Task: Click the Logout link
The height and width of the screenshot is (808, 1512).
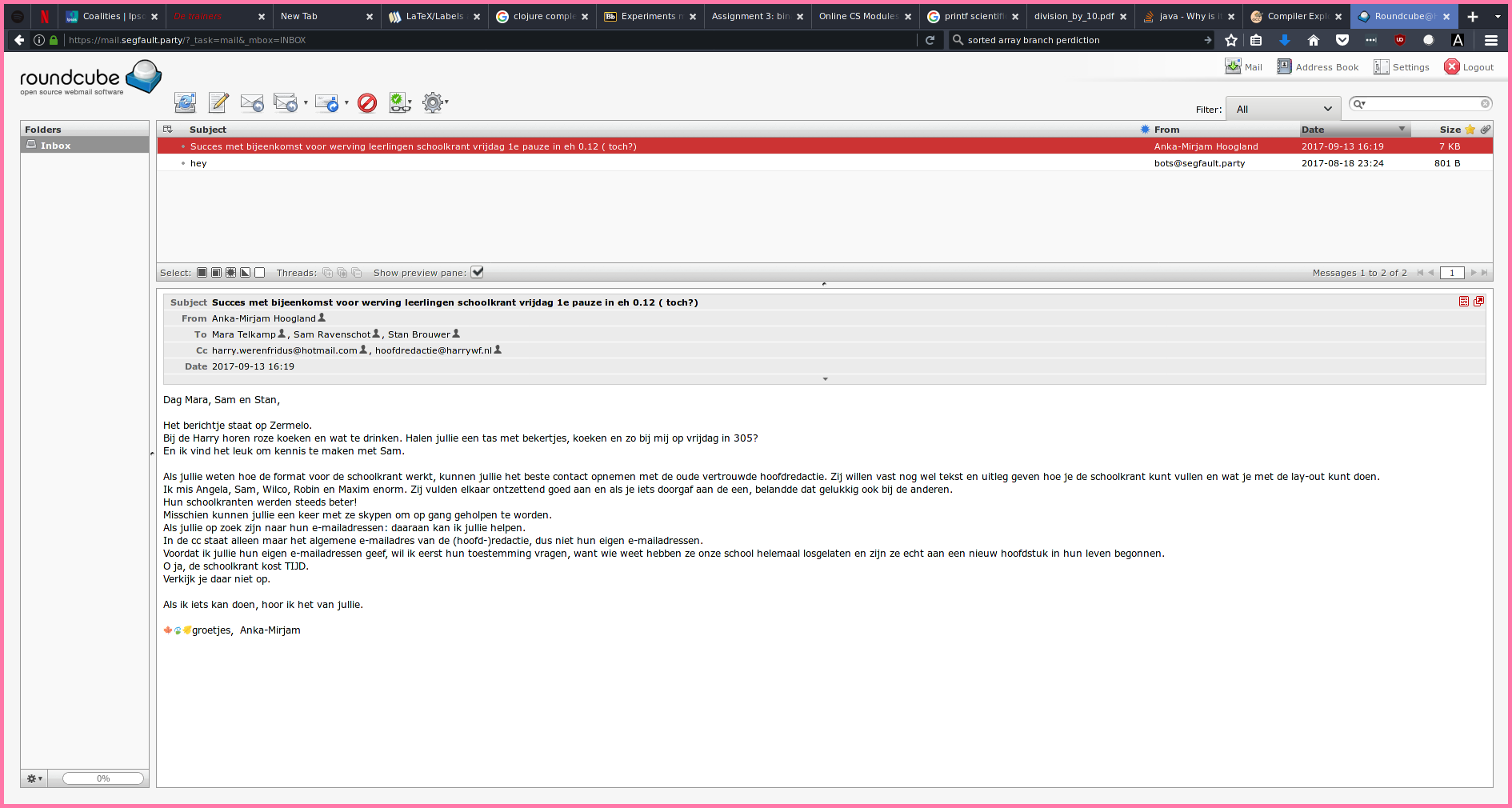Action: pos(1469,67)
